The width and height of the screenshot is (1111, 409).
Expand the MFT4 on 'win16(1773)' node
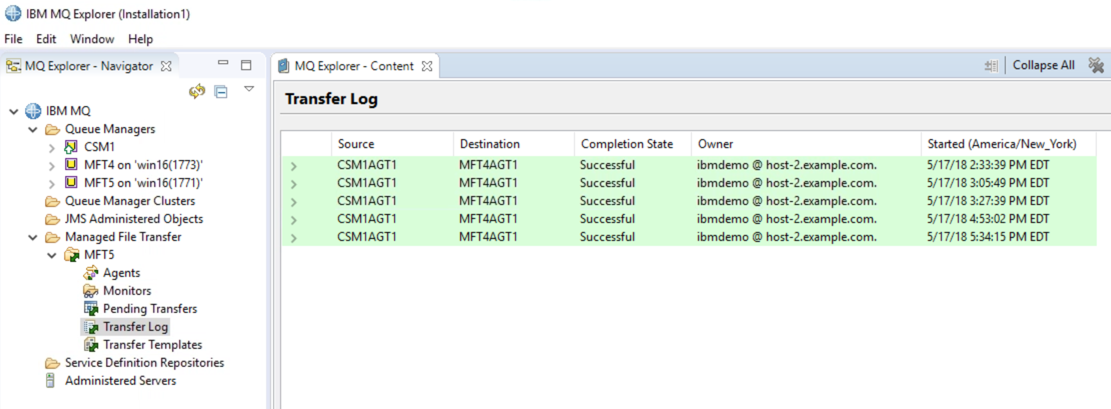(51, 166)
